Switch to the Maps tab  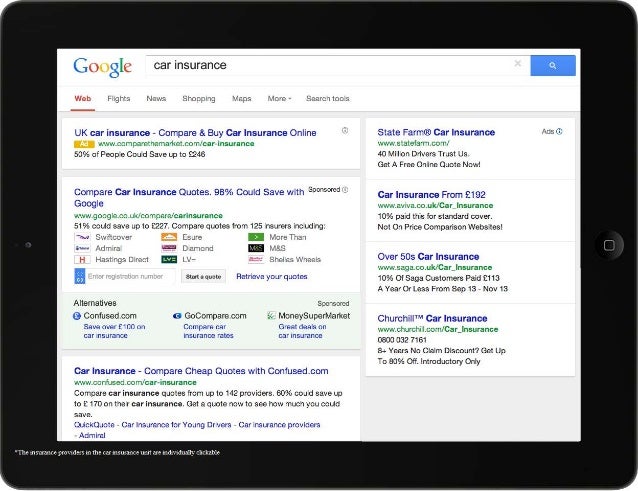(x=242, y=98)
